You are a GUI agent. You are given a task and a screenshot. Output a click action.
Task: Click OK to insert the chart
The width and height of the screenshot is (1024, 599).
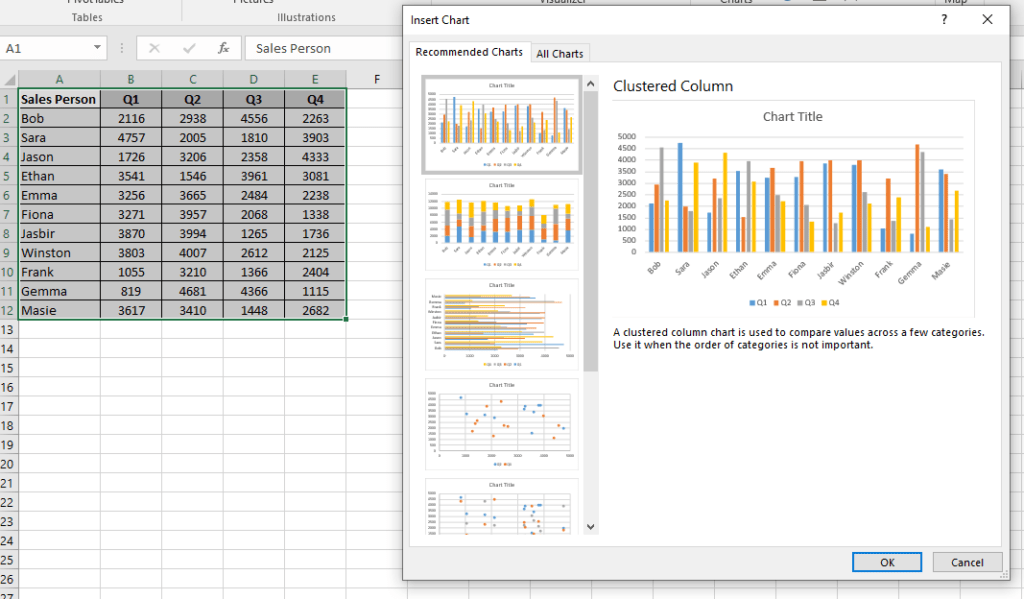[x=886, y=562]
